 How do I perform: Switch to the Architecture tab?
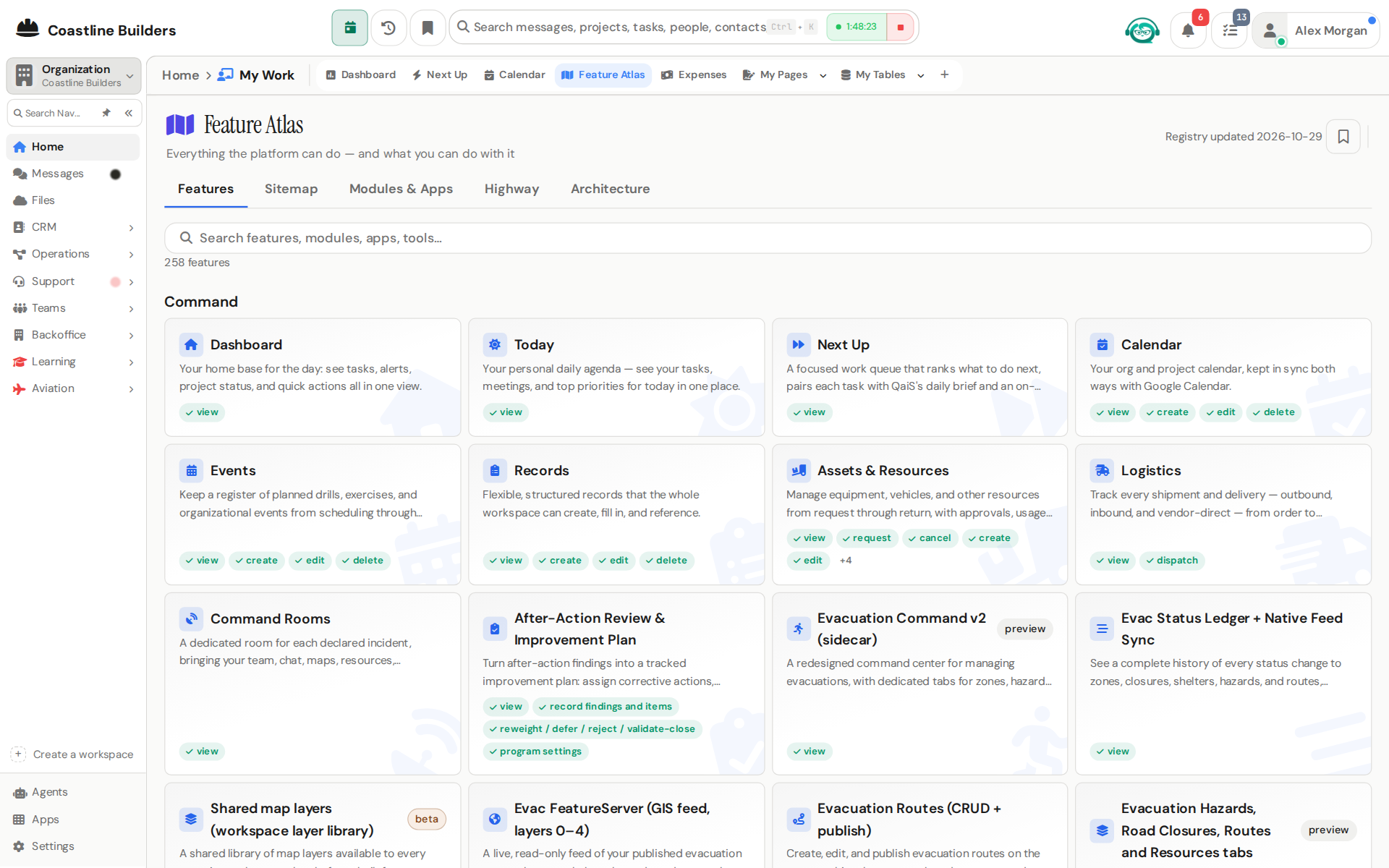pyautogui.click(x=610, y=189)
